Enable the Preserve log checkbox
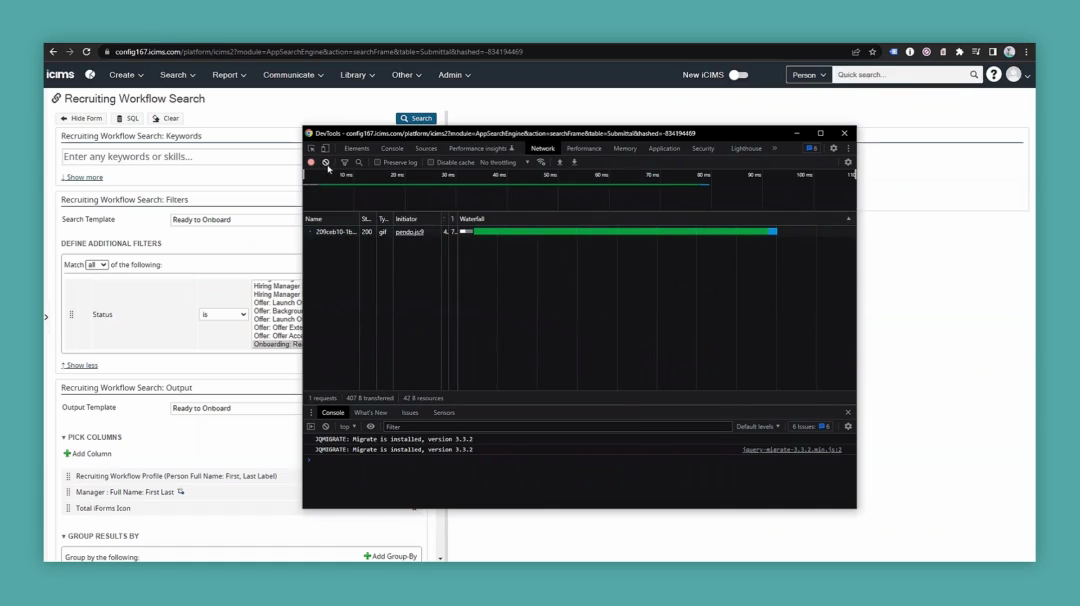This screenshot has height=606, width=1080. point(377,163)
